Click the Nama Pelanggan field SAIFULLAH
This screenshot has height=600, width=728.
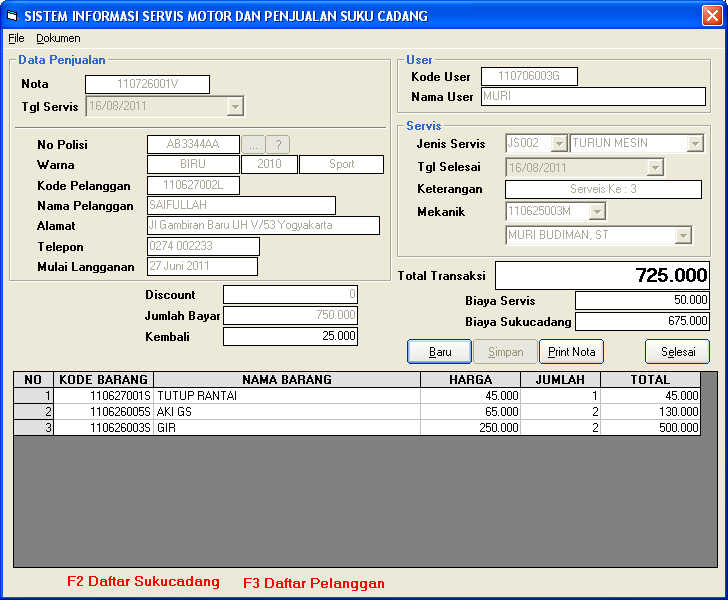(241, 205)
